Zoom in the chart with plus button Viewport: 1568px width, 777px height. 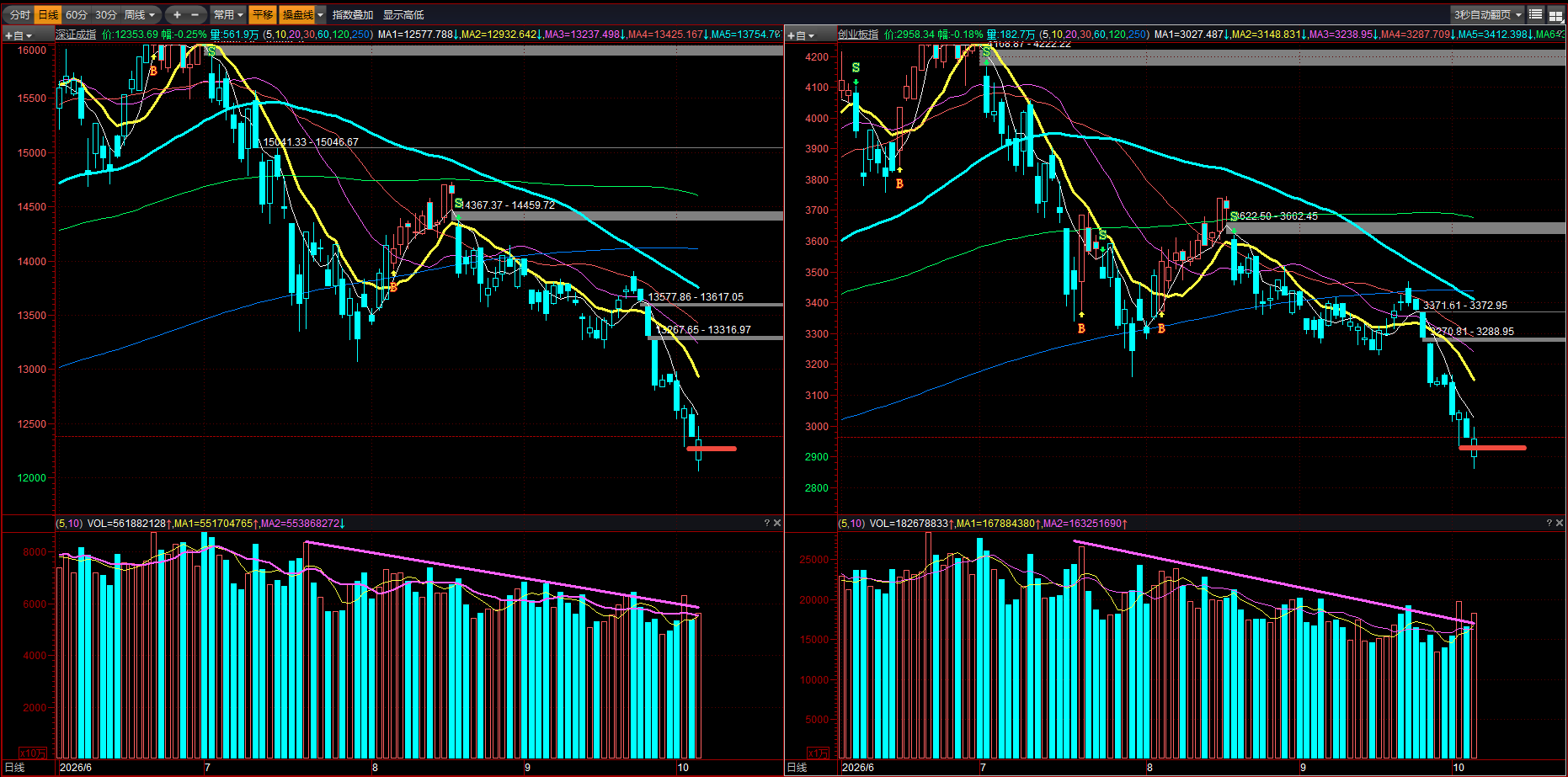(177, 15)
